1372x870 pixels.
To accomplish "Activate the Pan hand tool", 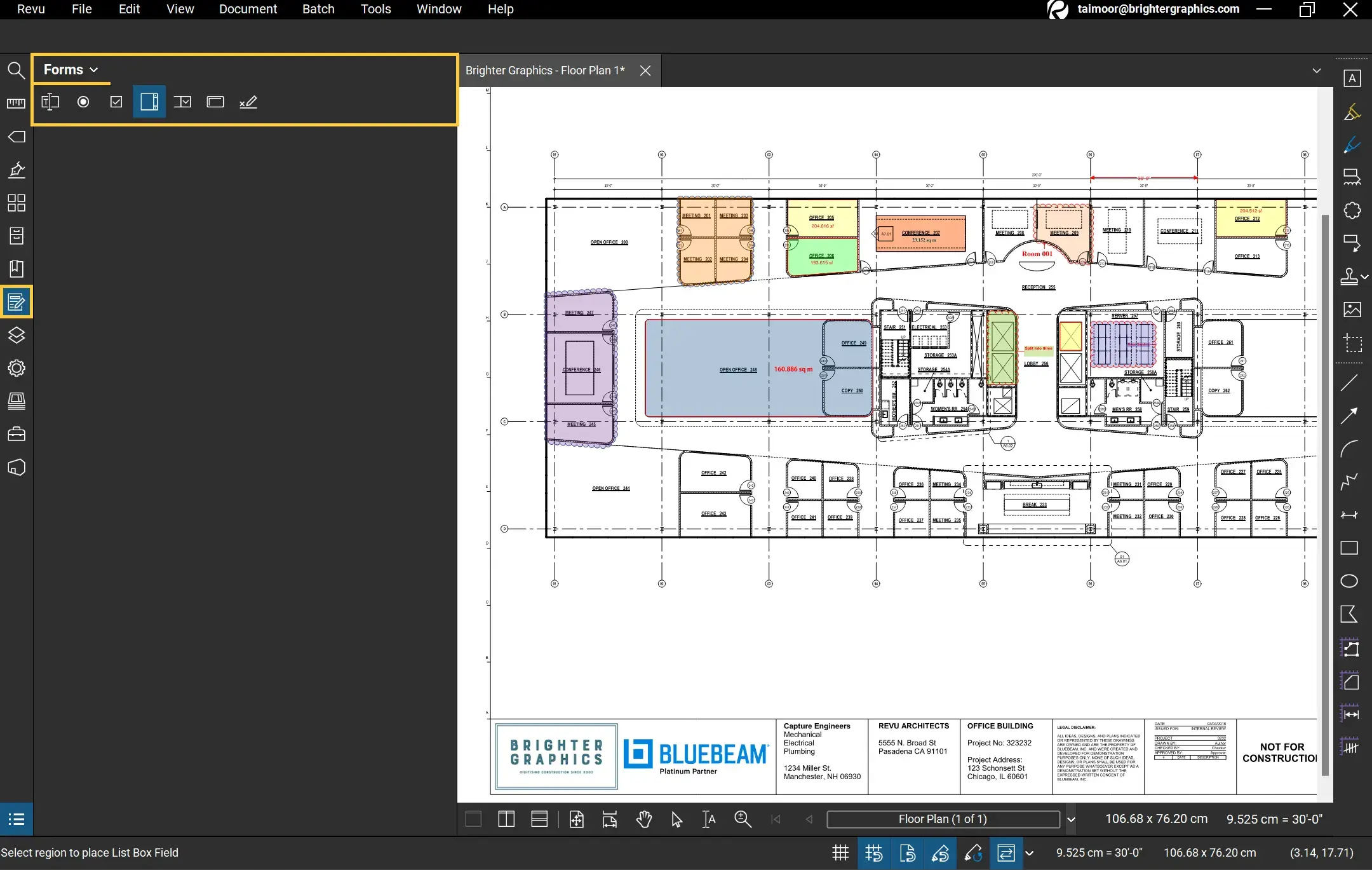I will coord(644,819).
